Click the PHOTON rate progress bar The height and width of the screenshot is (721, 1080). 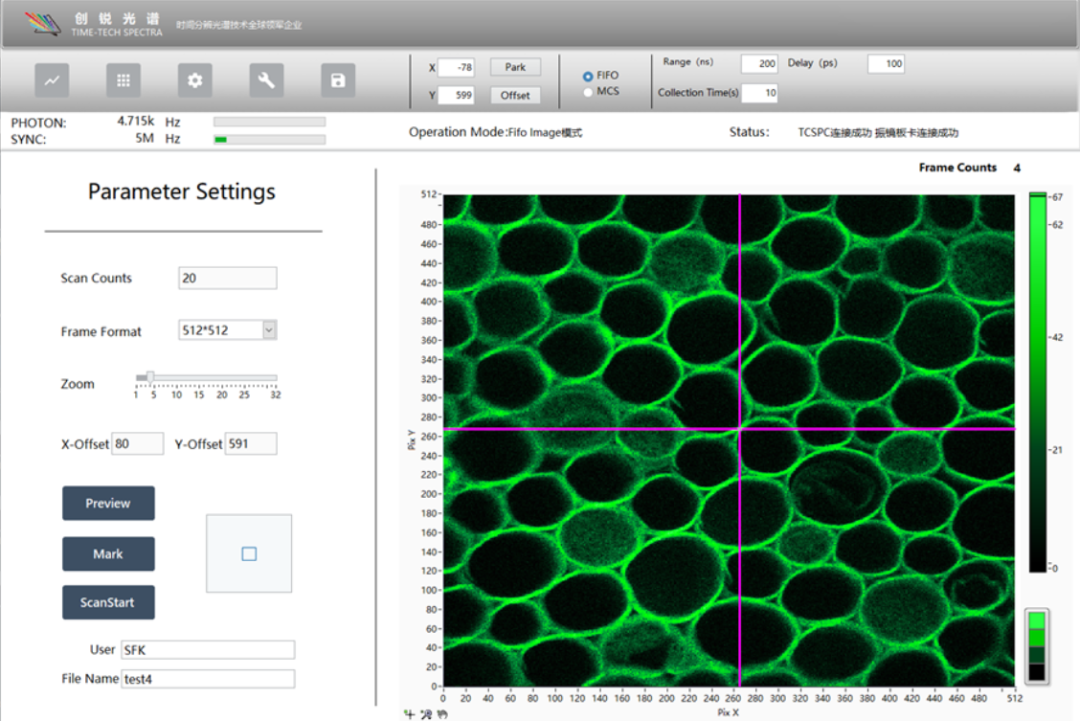(269, 122)
